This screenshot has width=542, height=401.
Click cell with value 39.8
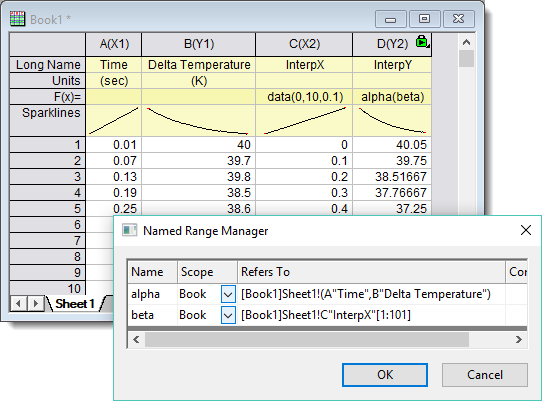(x=199, y=177)
